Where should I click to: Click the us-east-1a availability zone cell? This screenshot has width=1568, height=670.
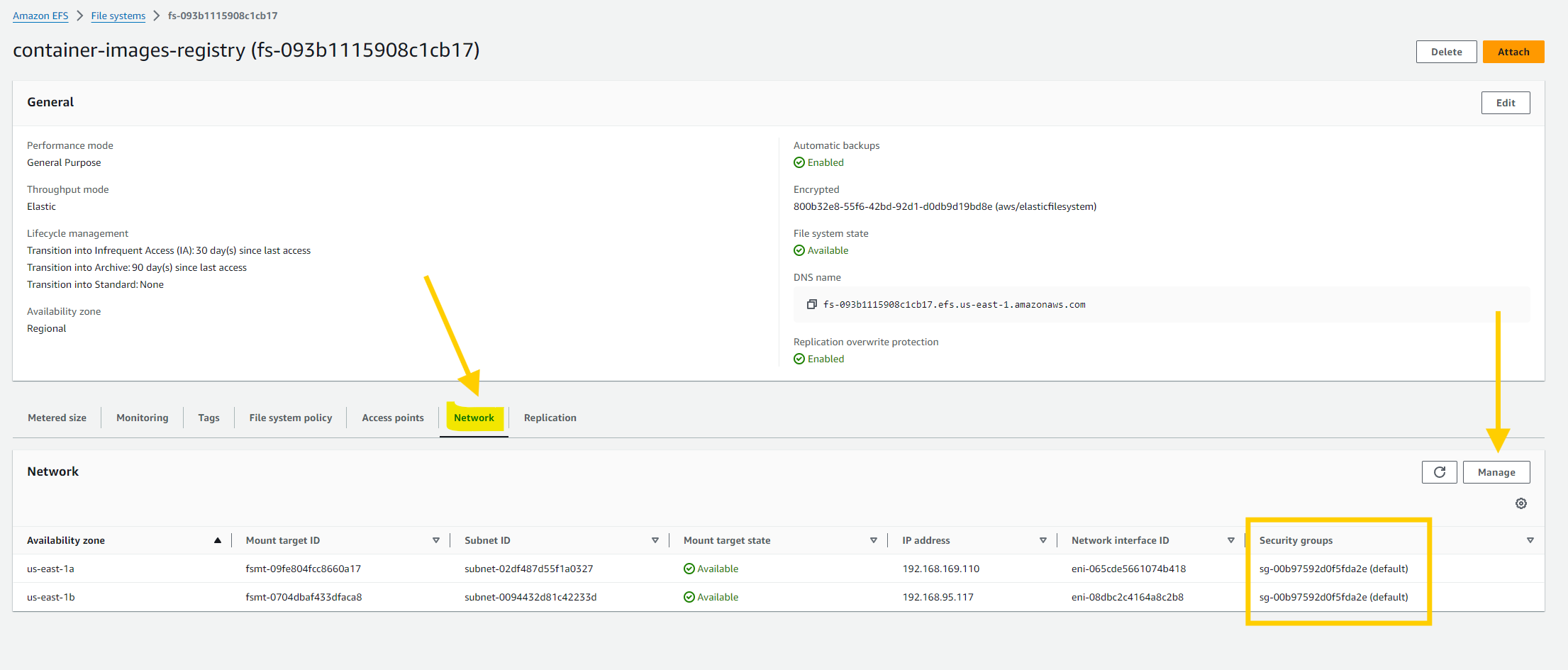[x=50, y=569]
